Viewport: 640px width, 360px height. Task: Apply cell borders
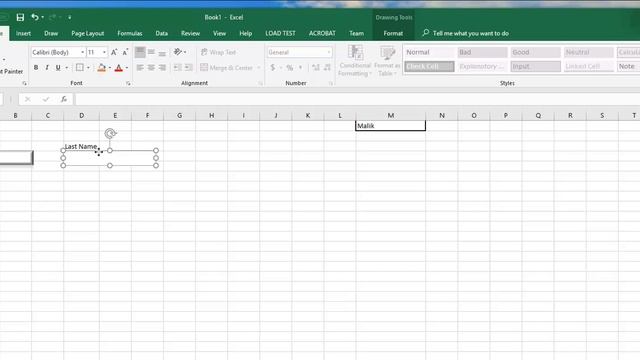coord(80,67)
